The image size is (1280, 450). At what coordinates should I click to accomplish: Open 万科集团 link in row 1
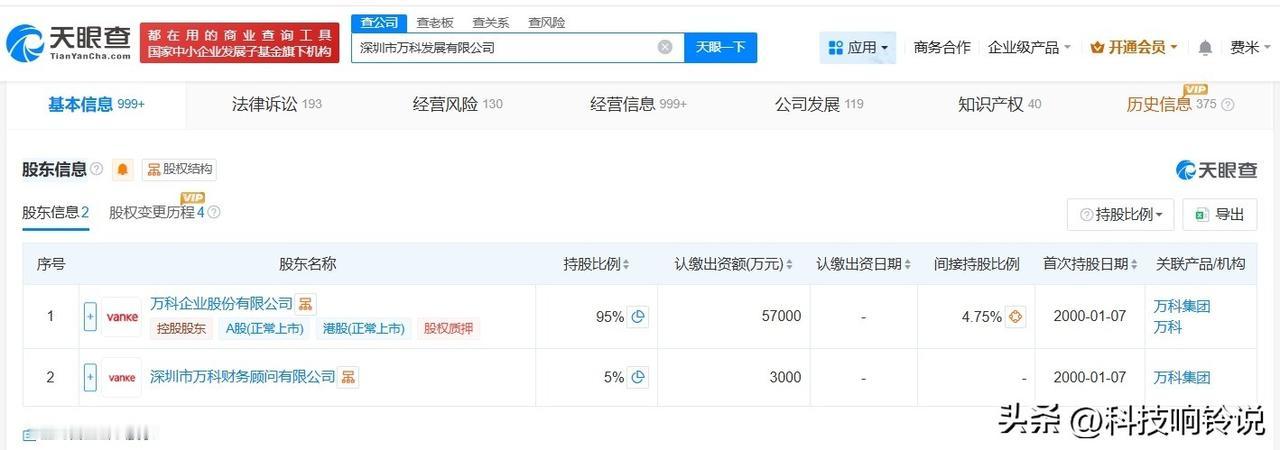click(1181, 306)
